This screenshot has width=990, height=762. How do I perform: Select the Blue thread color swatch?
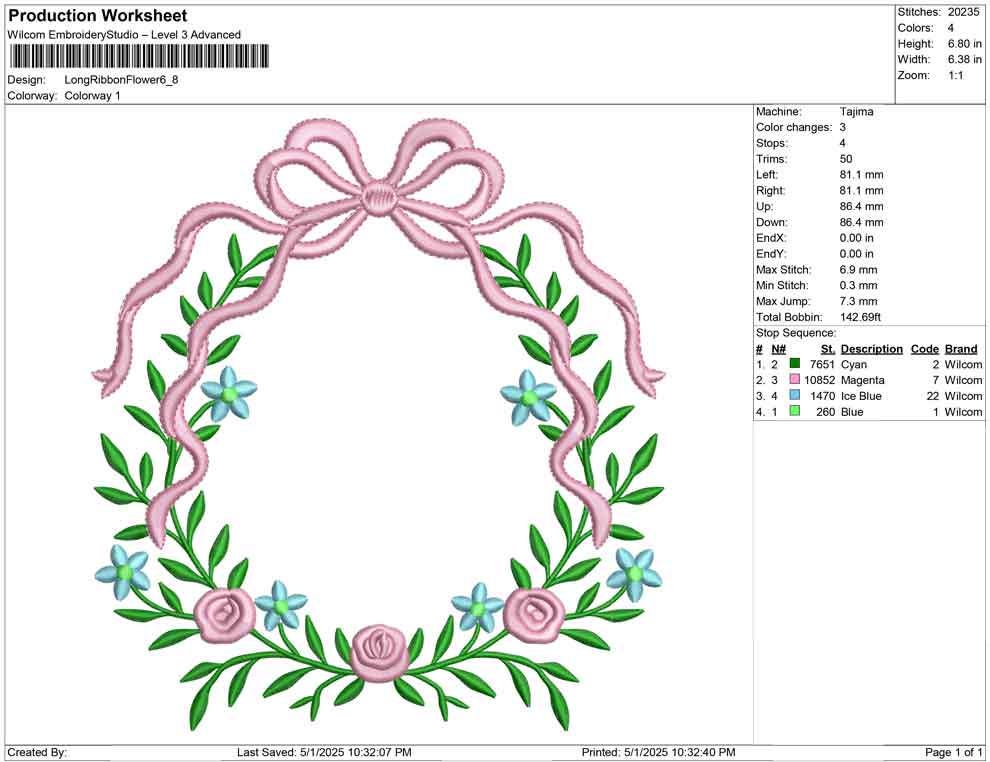point(794,411)
